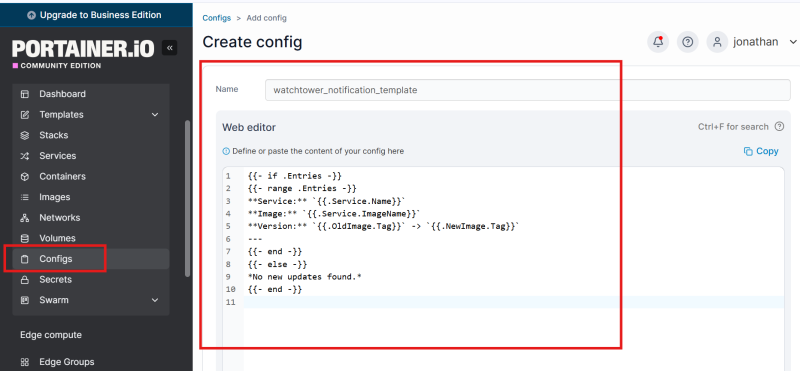Click the '**Image:**' line in editor
This screenshot has width=800, height=371.
[x=334, y=214]
